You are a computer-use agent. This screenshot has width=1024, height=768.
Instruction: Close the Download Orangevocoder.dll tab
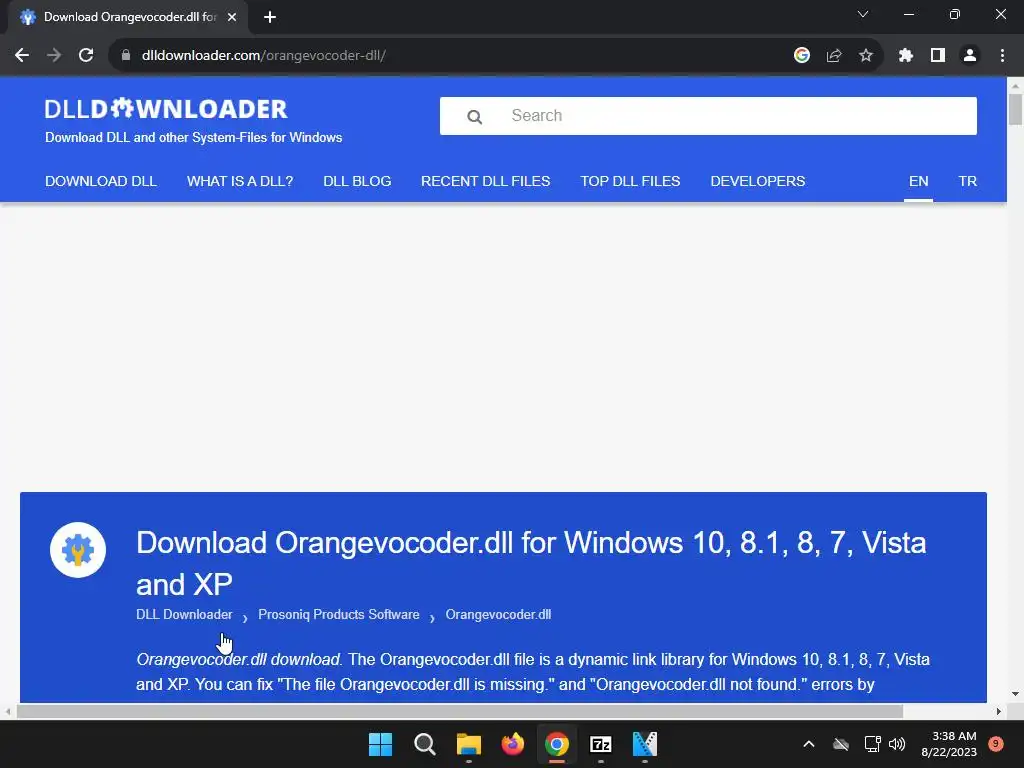click(x=232, y=18)
